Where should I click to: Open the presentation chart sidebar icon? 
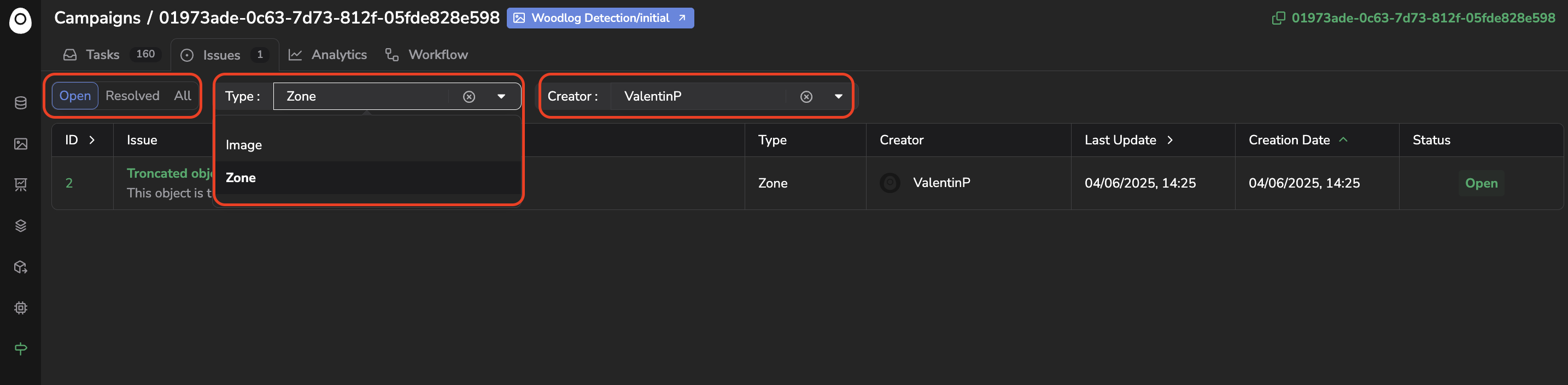pyautogui.click(x=20, y=185)
